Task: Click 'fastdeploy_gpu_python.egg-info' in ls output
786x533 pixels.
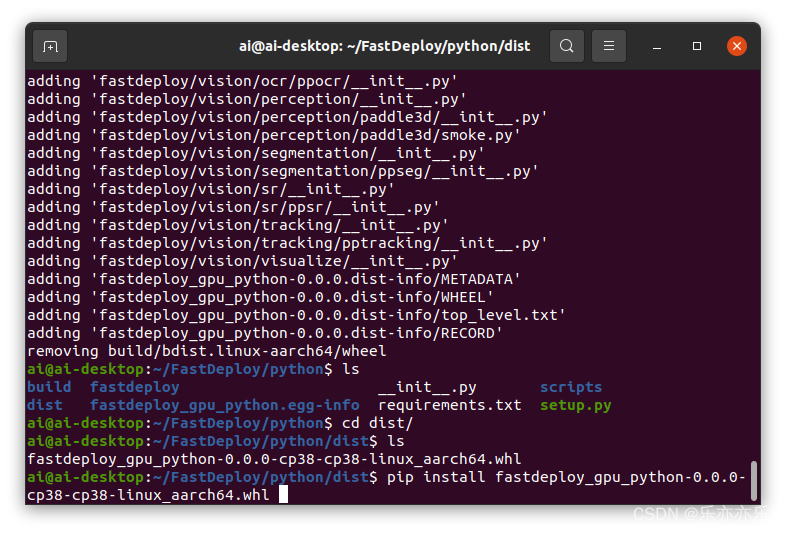Action: pyautogui.click(x=225, y=405)
